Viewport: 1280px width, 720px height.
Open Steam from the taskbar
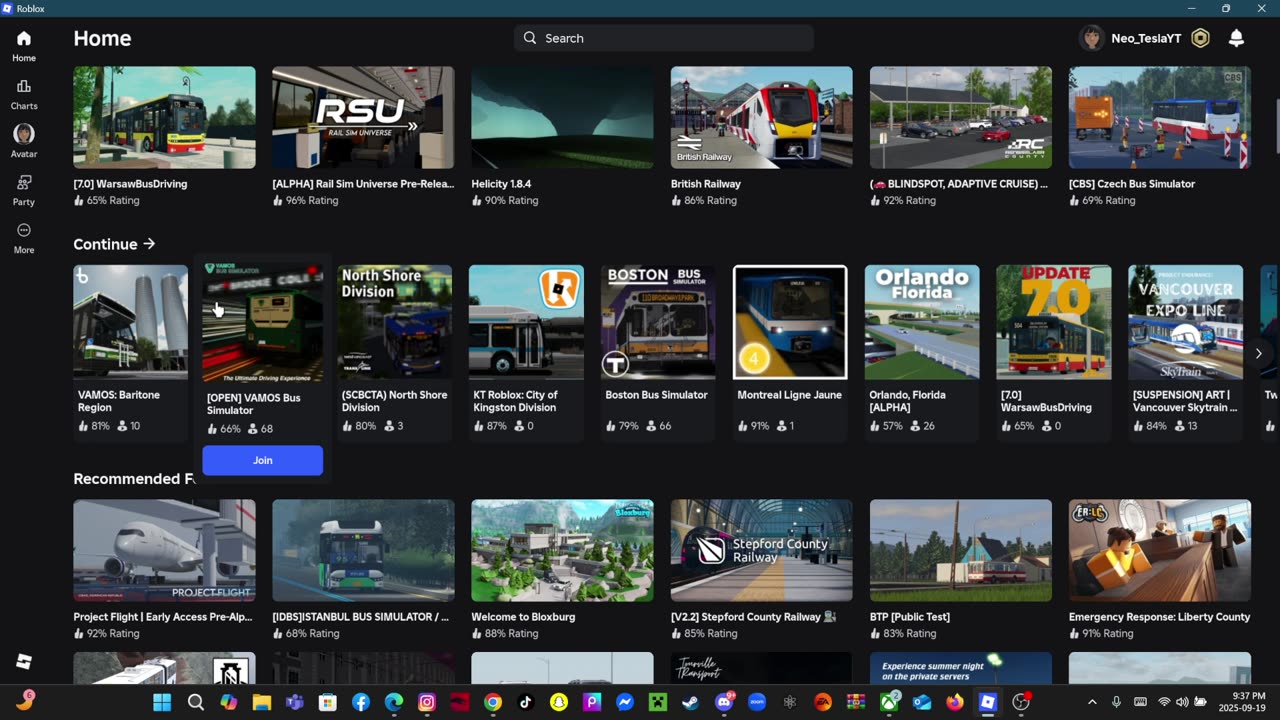pyautogui.click(x=690, y=702)
